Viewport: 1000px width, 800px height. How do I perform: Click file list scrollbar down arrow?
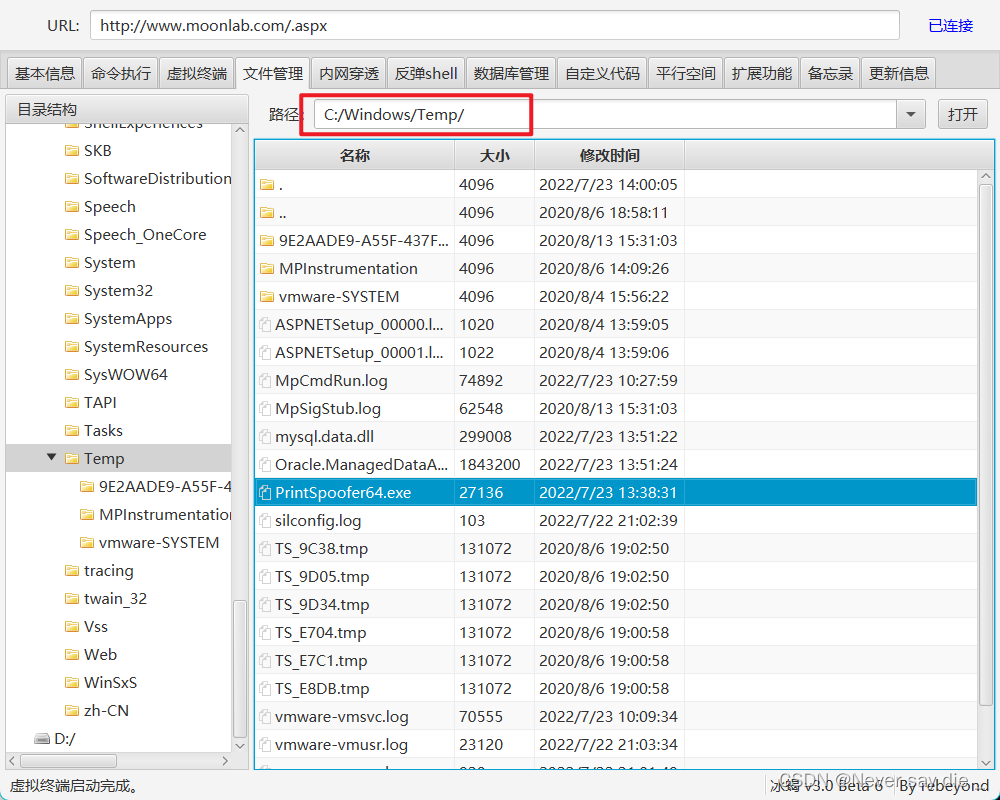[985, 762]
